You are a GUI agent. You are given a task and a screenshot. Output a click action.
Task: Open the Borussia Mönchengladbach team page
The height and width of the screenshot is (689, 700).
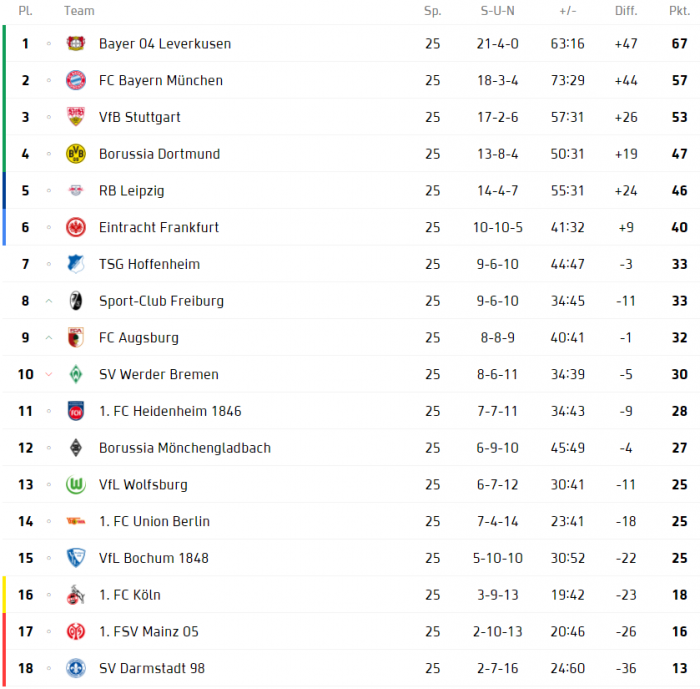[x=184, y=448]
